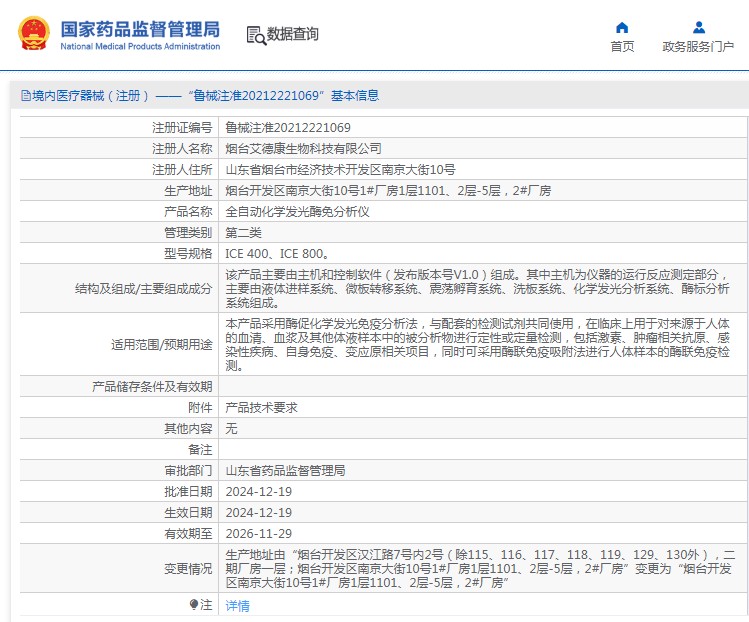Click 型号规格 label

pos(188,254)
